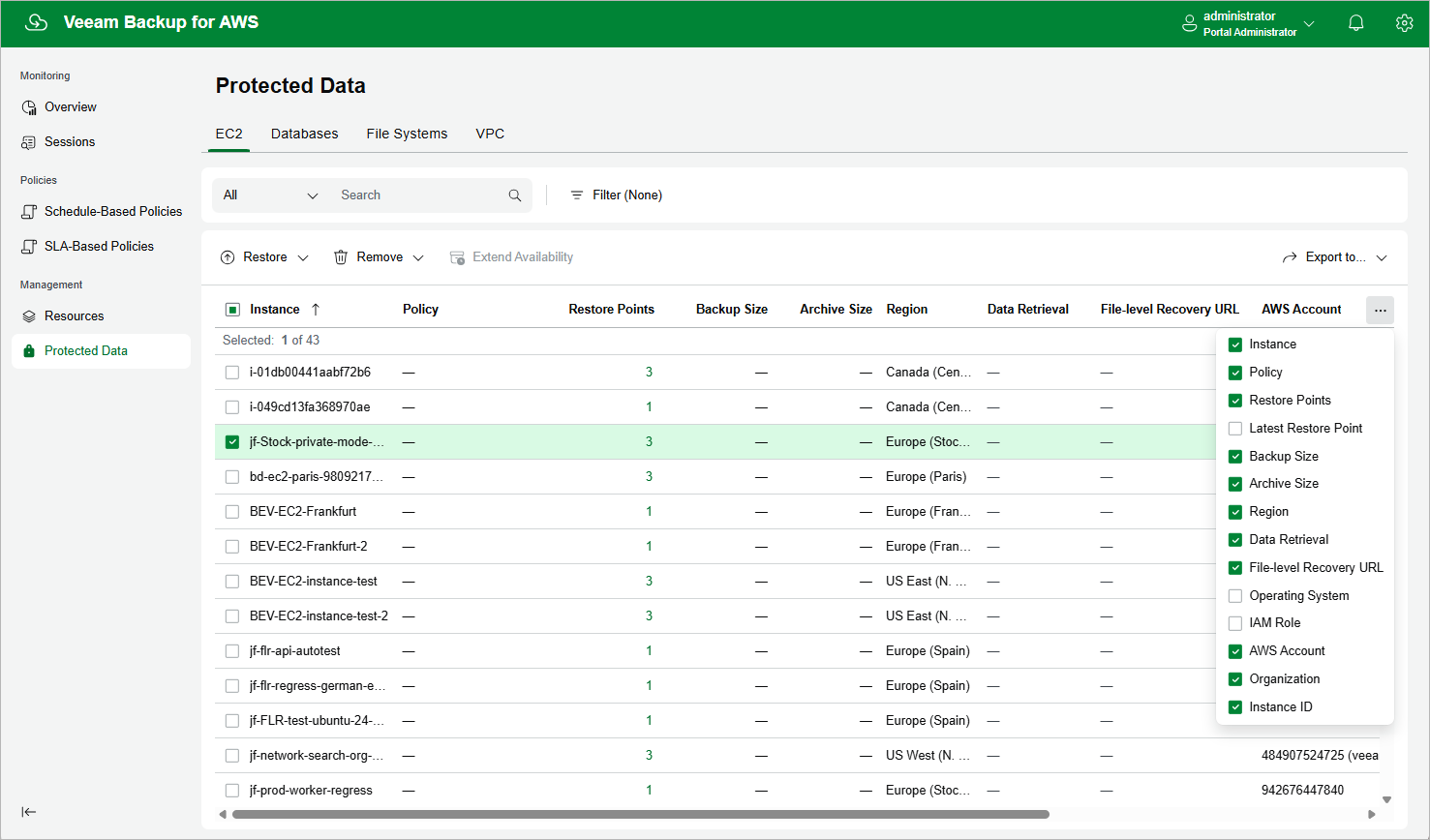This screenshot has height=840, width=1430.
Task: Click the filter lines icon
Action: 577,195
